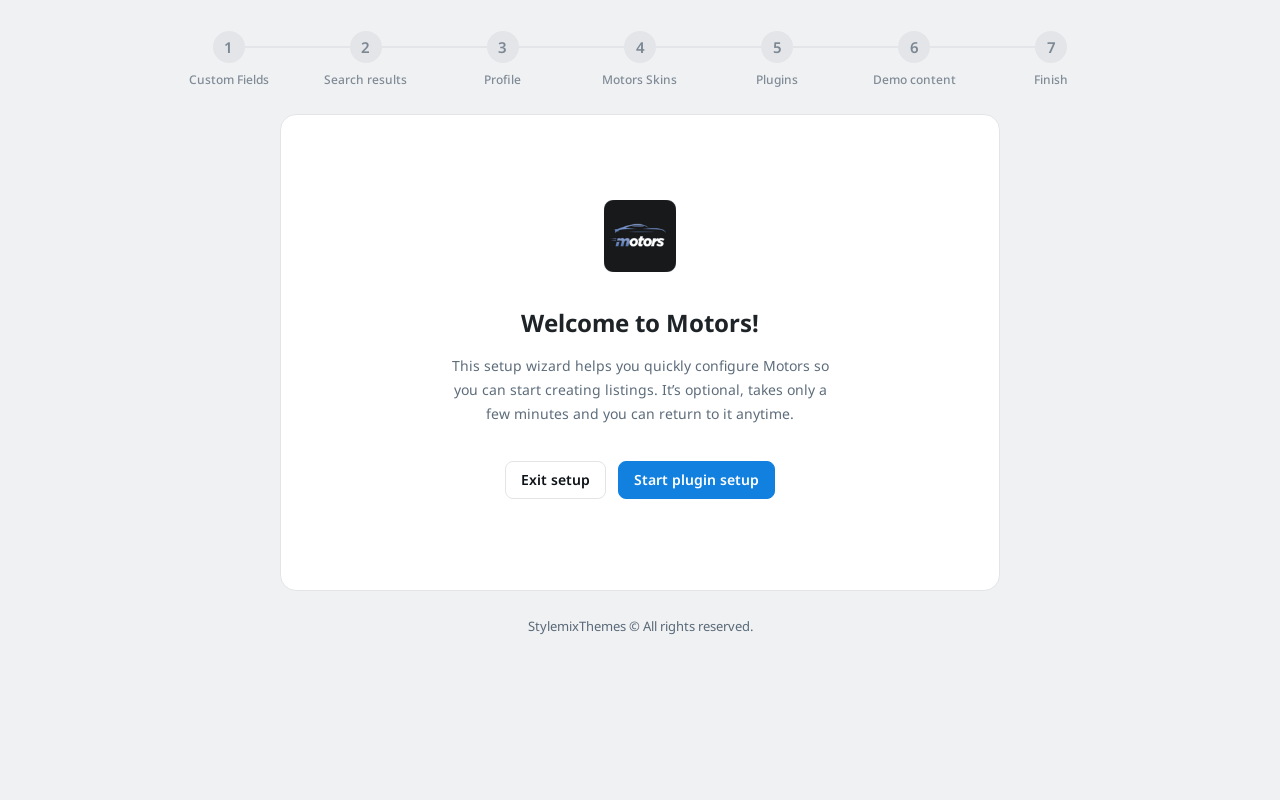1280x800 pixels.
Task: Click the Demo content step label
Action: point(914,80)
